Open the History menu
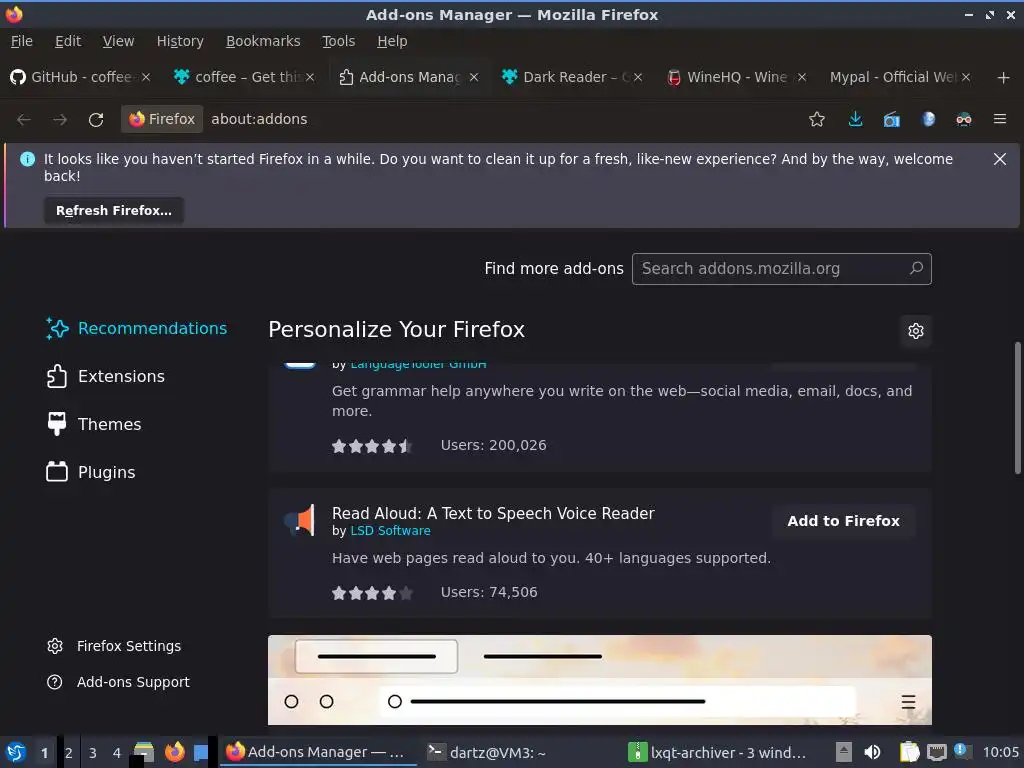Image resolution: width=1024 pixels, height=768 pixels. click(x=180, y=41)
